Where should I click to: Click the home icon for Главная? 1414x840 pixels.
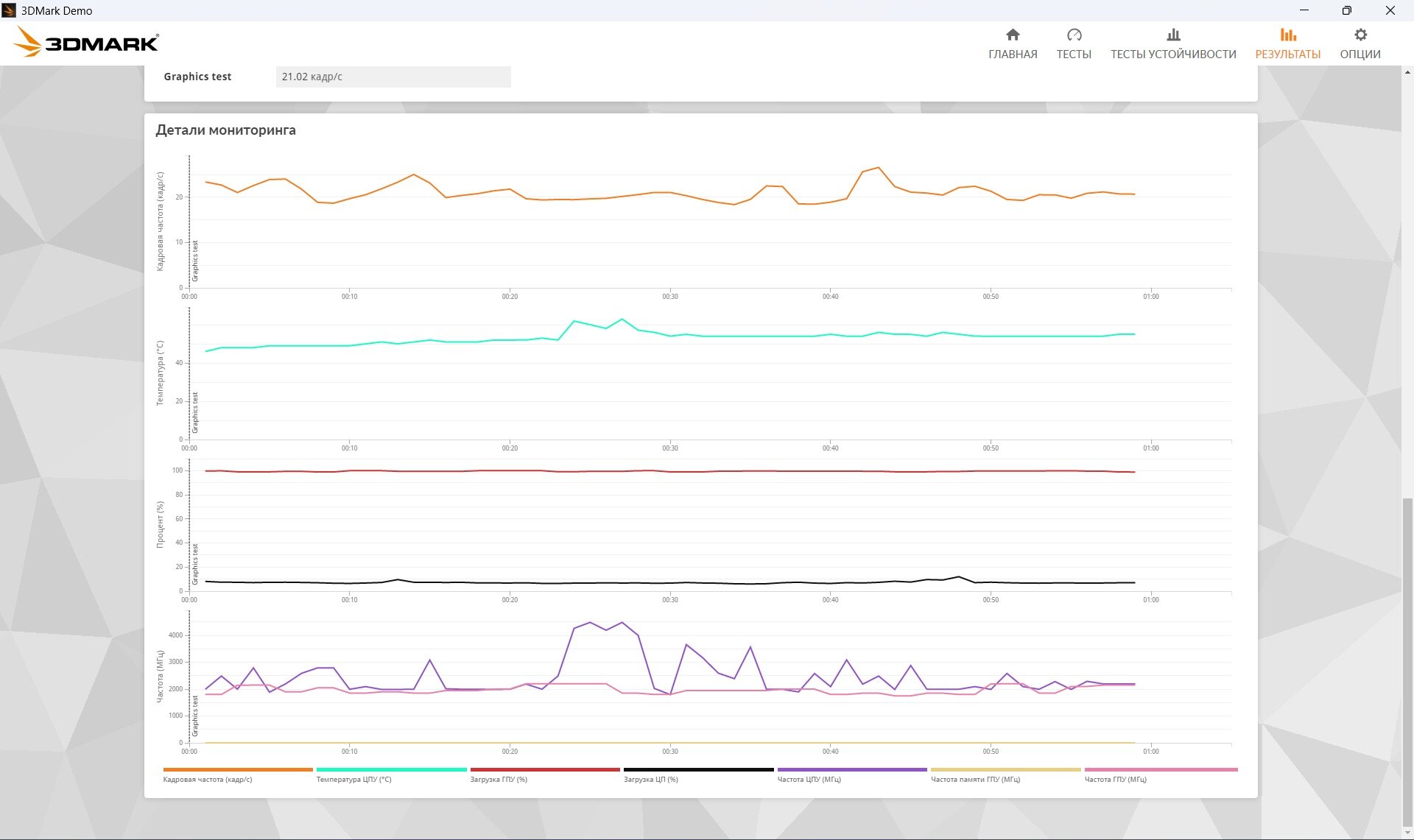[x=1013, y=35]
